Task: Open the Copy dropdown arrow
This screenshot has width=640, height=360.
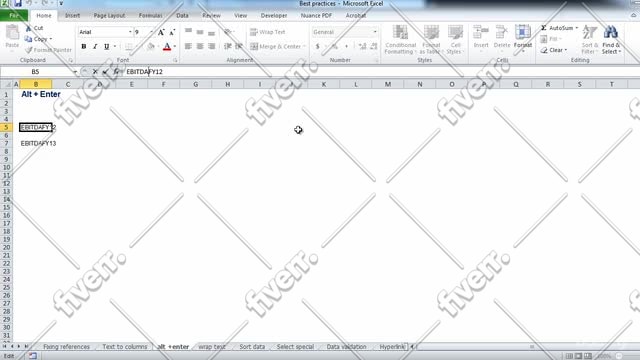Action: [x=51, y=39]
